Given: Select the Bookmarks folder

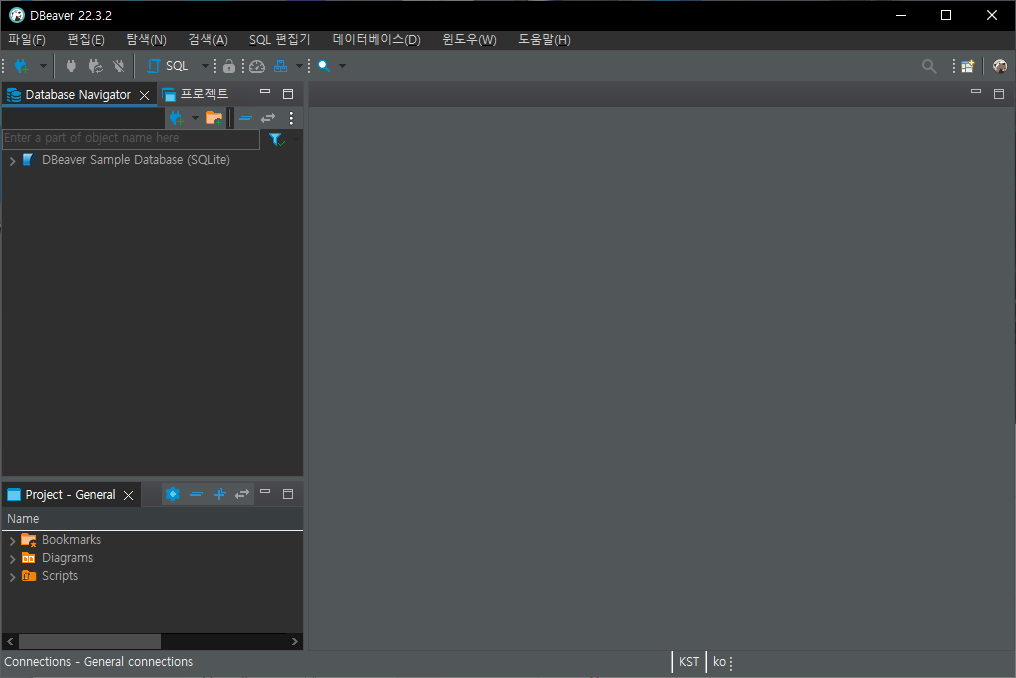Looking at the screenshot, I should (61, 540).
